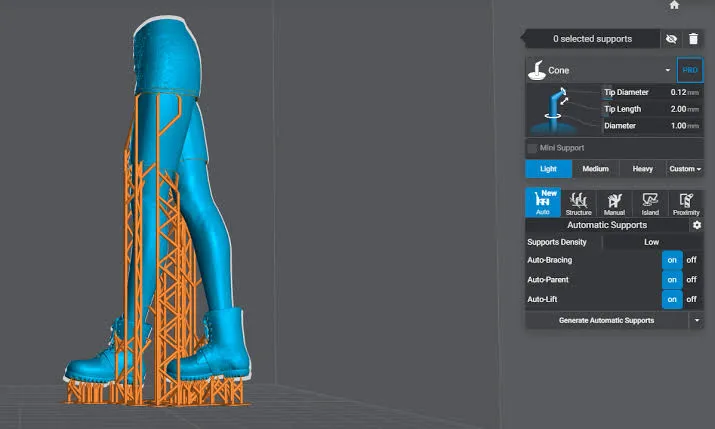Screen dimensions: 715x429
Task: Expand Generate Automatic Supports options arrow
Action: tap(696, 320)
